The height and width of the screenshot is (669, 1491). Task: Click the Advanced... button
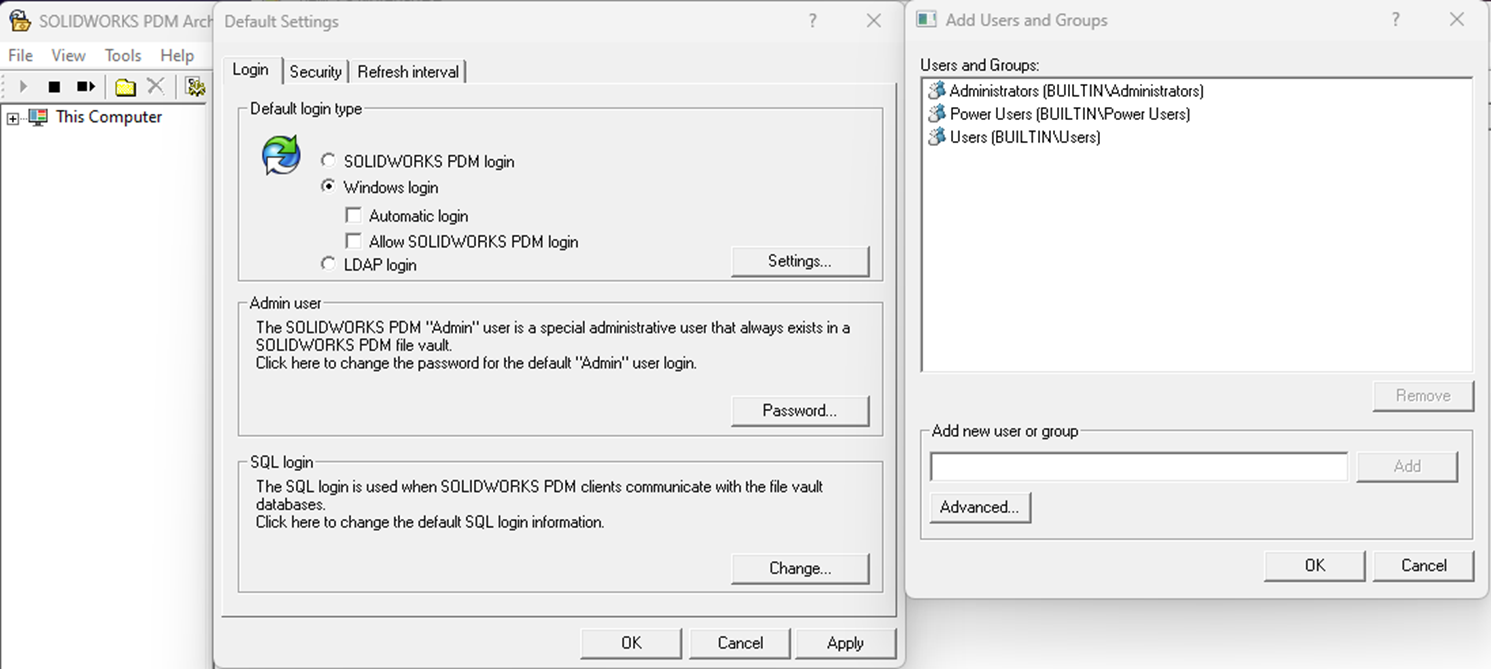pos(979,507)
